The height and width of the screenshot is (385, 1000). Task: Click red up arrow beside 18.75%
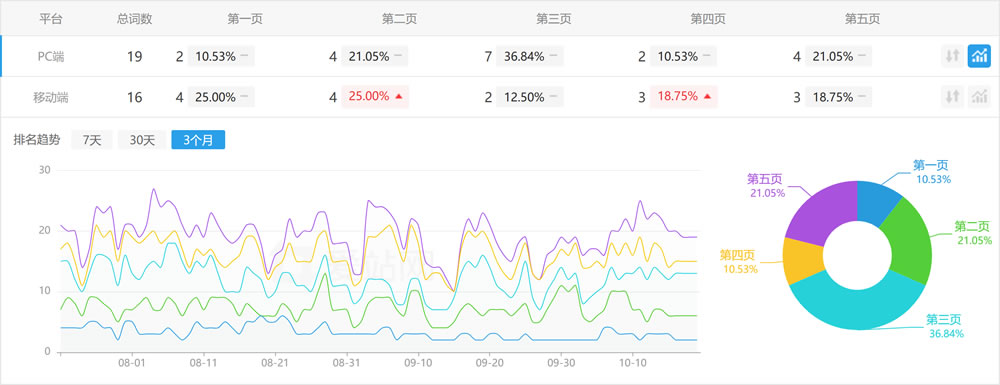[707, 97]
